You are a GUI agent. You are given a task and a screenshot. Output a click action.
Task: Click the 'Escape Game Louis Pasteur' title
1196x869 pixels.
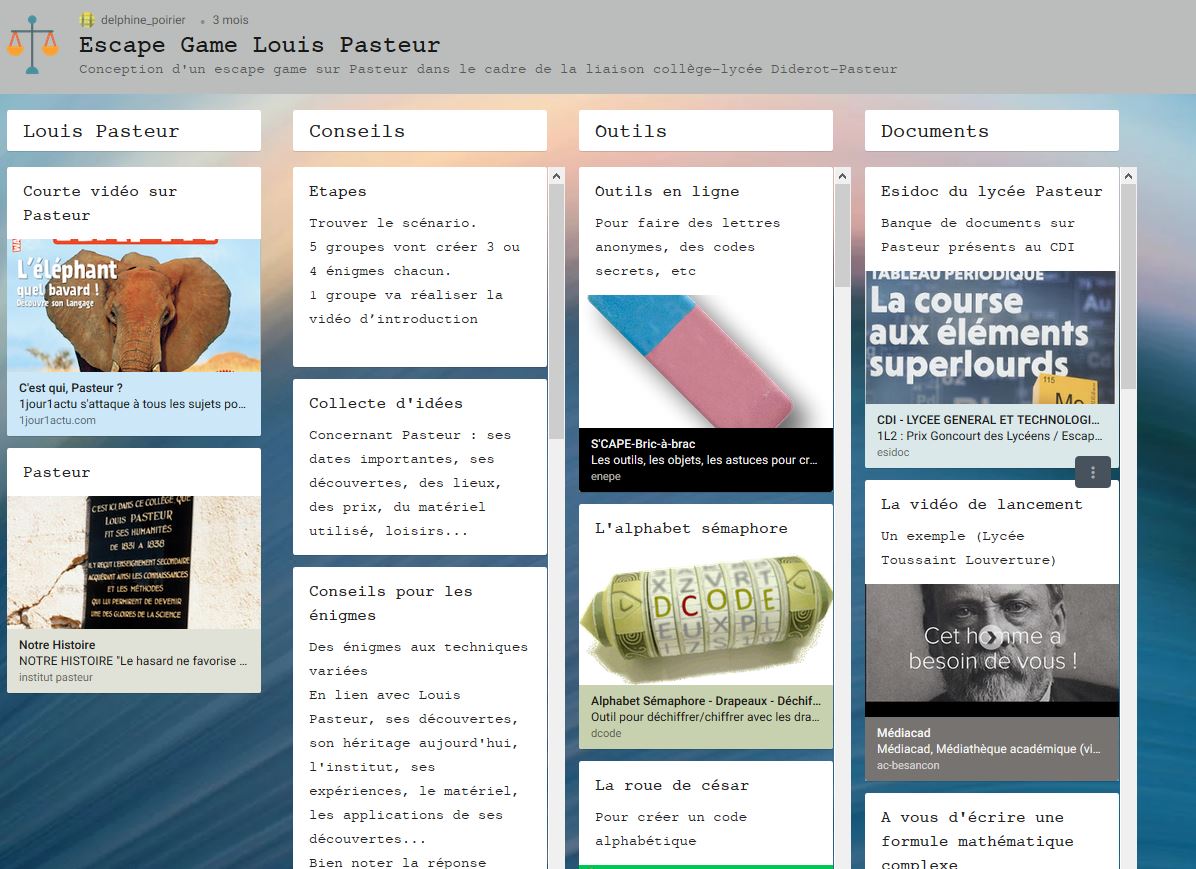click(259, 45)
